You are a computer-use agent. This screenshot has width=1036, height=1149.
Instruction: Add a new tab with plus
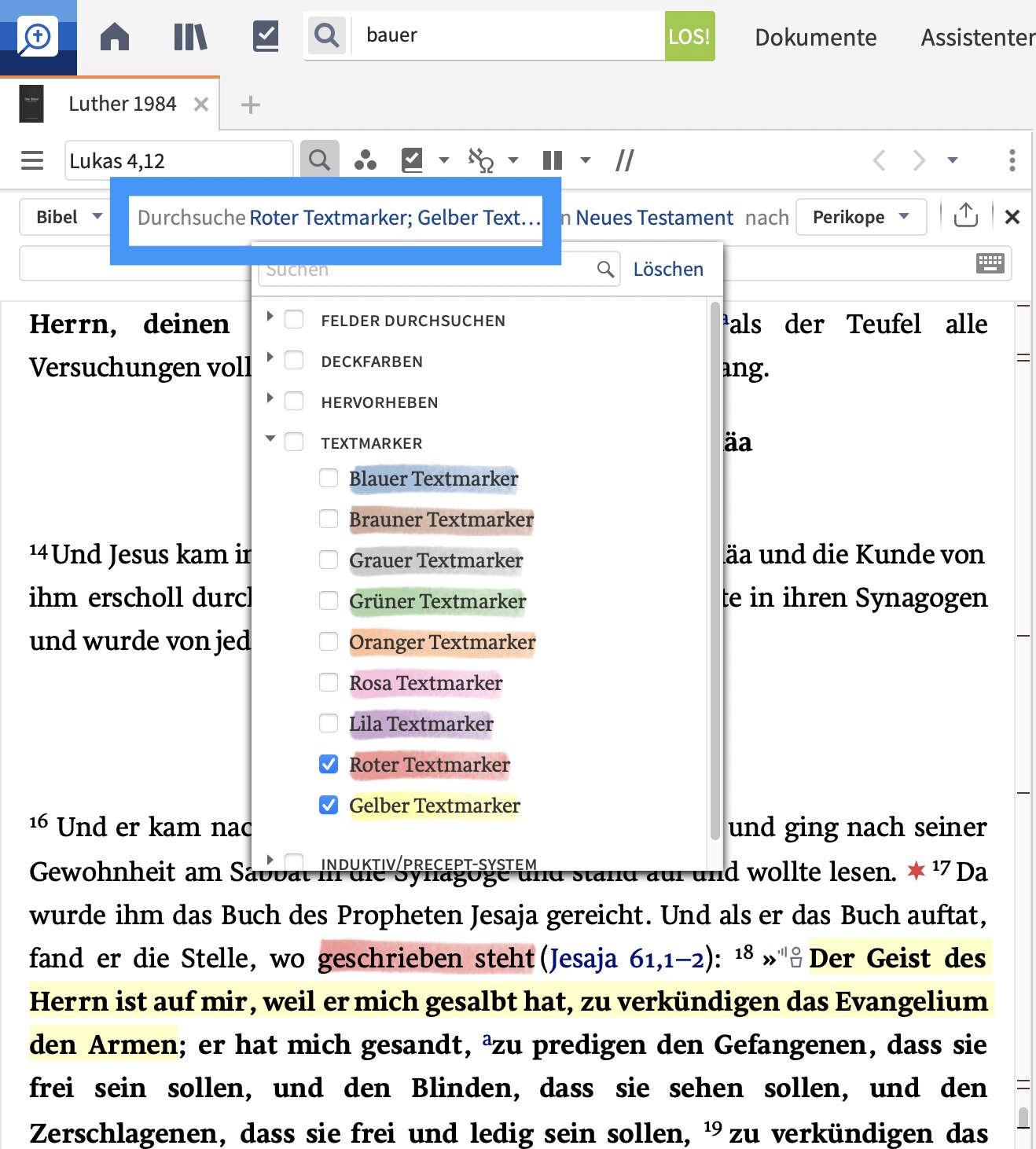tap(250, 105)
